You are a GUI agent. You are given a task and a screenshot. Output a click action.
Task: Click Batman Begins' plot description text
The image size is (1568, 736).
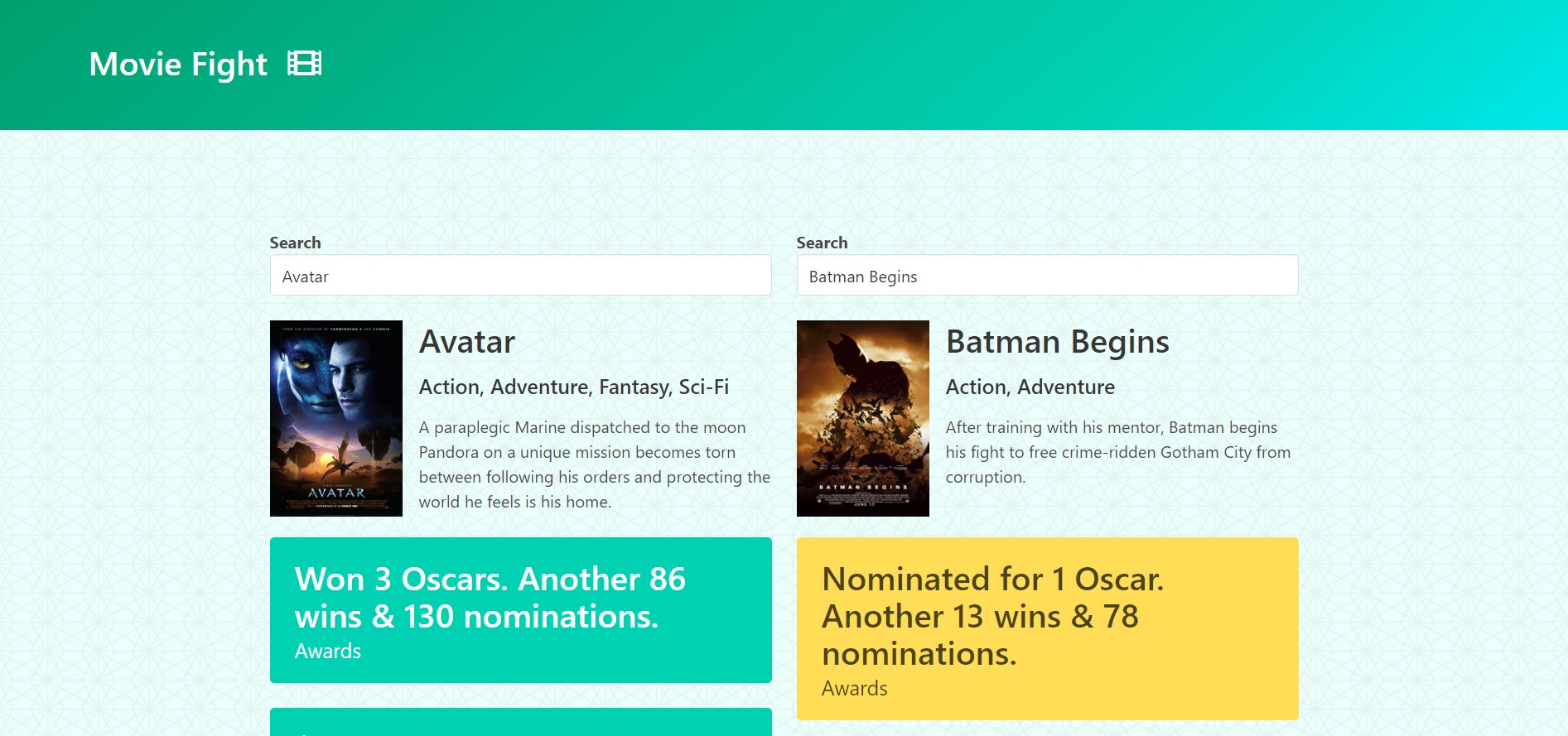pyautogui.click(x=1118, y=452)
